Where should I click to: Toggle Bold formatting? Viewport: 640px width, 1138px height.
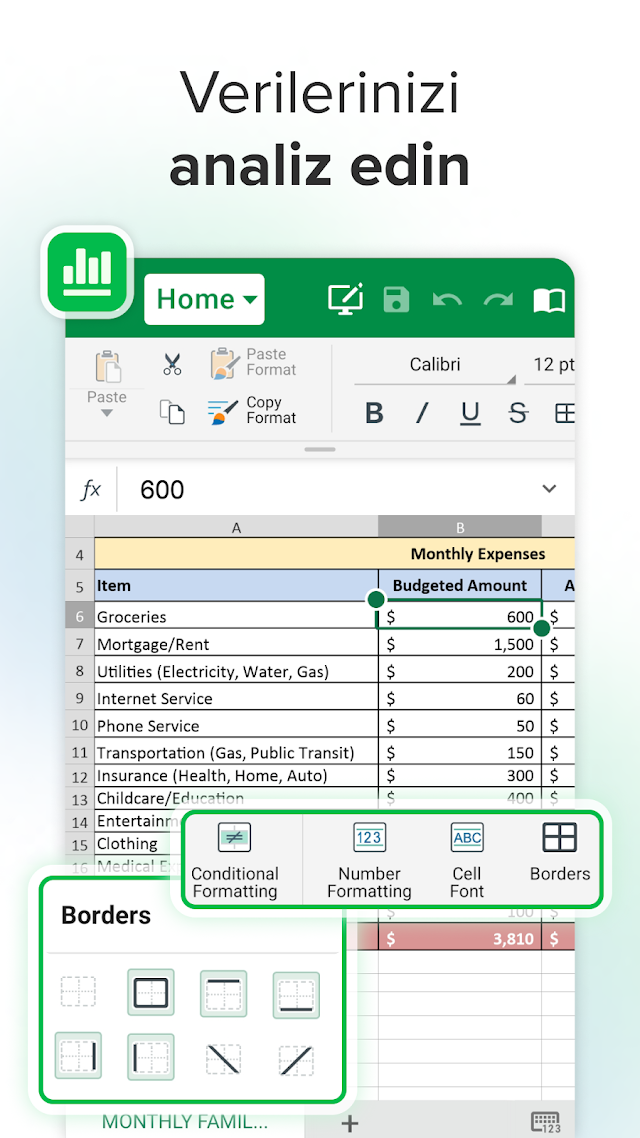pyautogui.click(x=374, y=413)
